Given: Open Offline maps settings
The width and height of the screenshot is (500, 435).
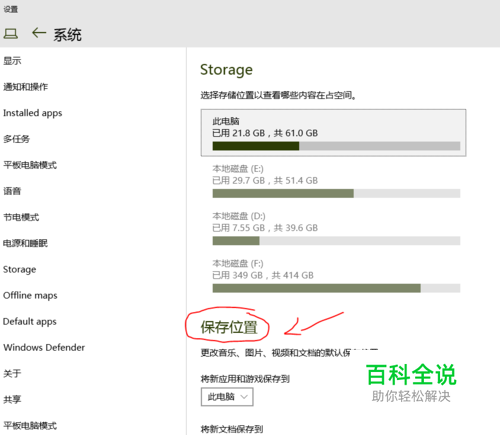Looking at the screenshot, I should pyautogui.click(x=30, y=295).
